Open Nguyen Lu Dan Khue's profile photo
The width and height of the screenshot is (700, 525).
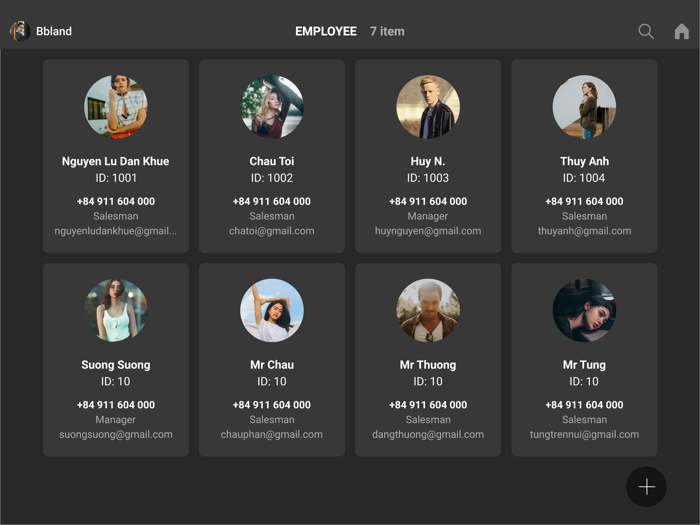[116, 107]
